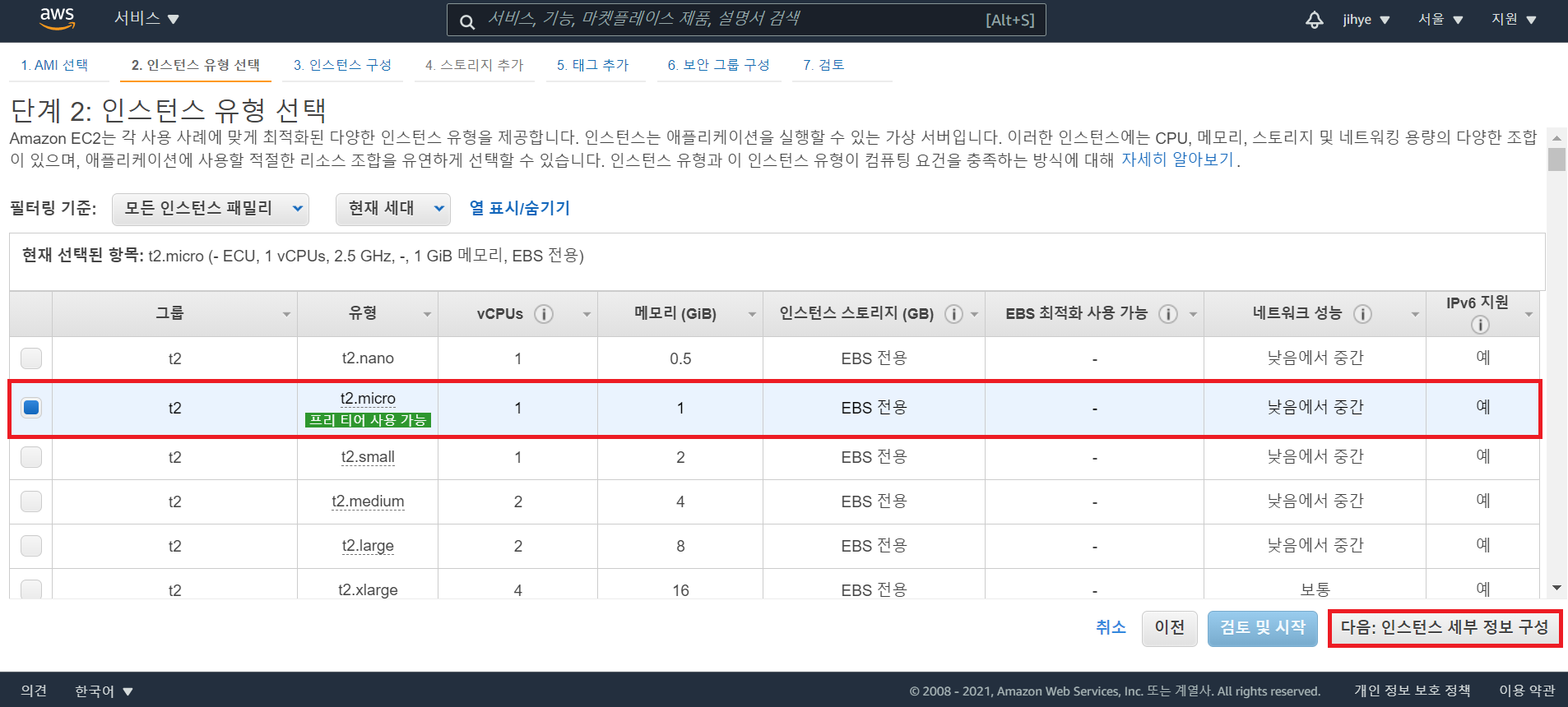Go to step 5. 태그 추가 tab
1568x707 pixels.
[592, 65]
